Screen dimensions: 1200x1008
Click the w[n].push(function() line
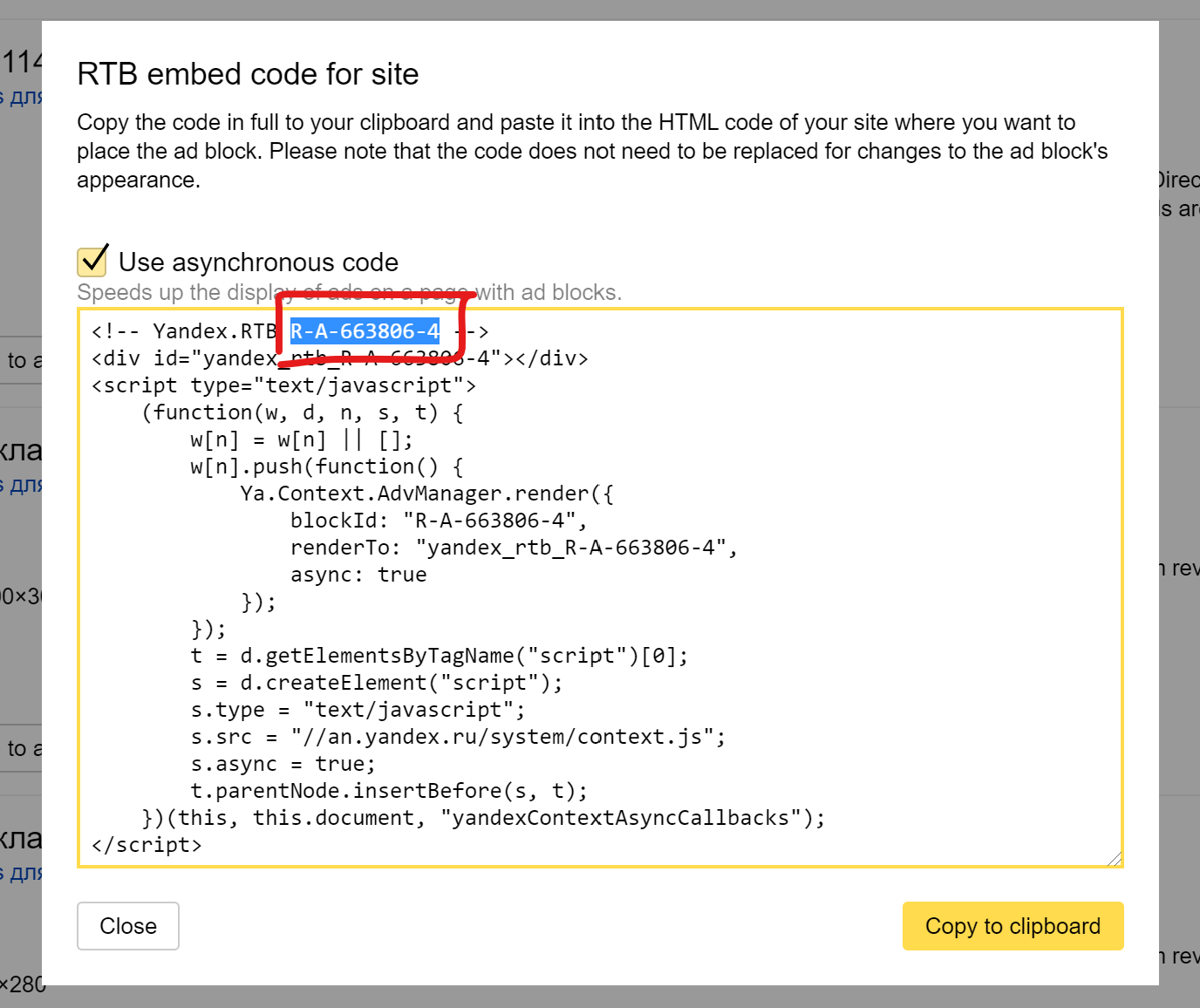327,467
